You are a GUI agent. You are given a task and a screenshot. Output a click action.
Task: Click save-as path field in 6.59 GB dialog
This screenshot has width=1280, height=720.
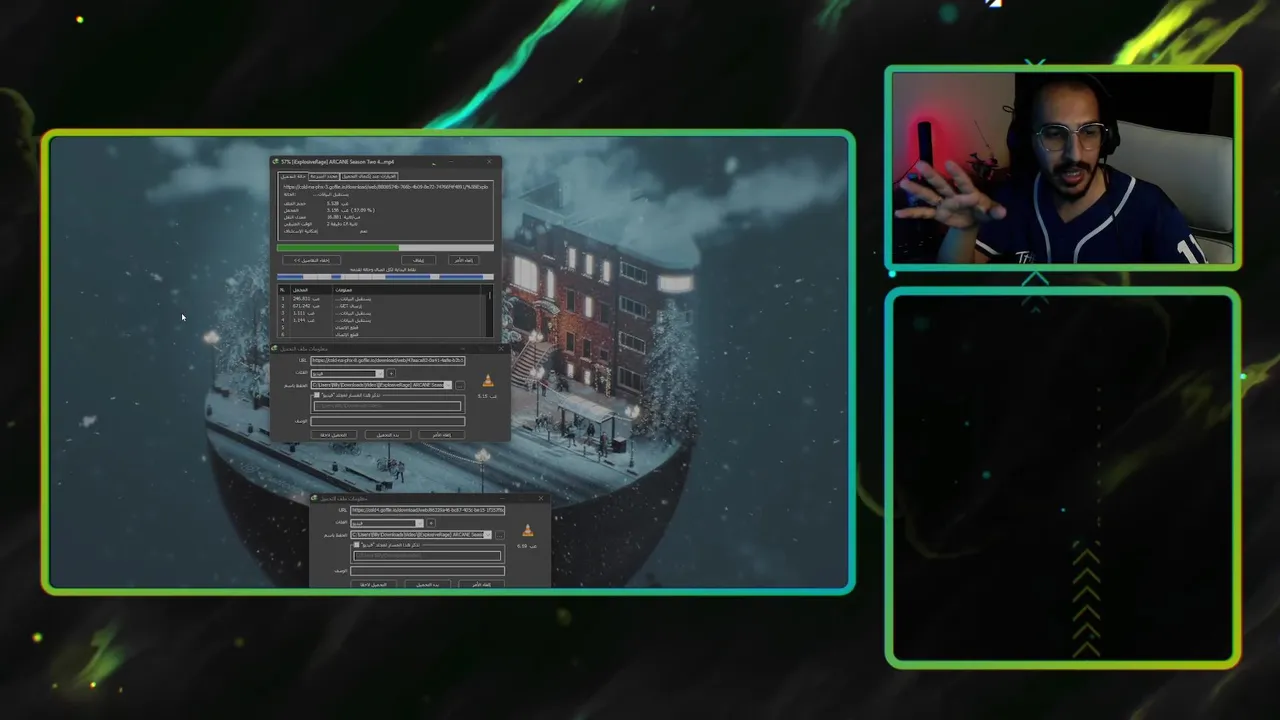pyautogui.click(x=421, y=535)
